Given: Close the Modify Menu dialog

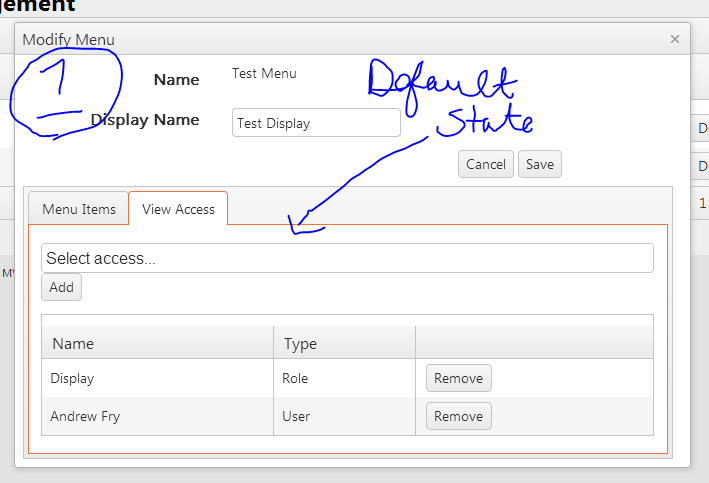Looking at the screenshot, I should [675, 39].
